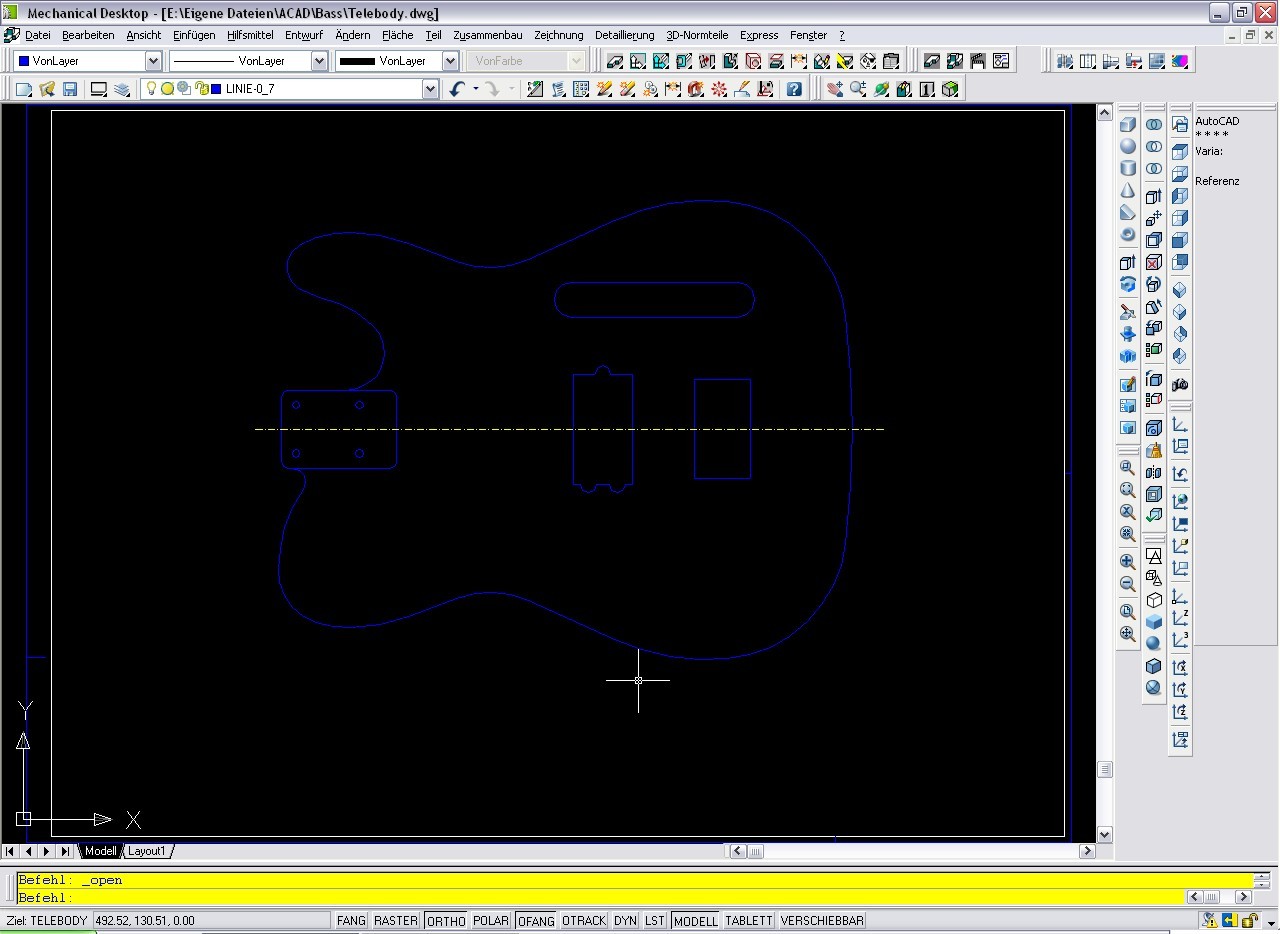The height and width of the screenshot is (934, 1280).
Task: Toggle layer on/off light bulb
Action: [x=151, y=89]
